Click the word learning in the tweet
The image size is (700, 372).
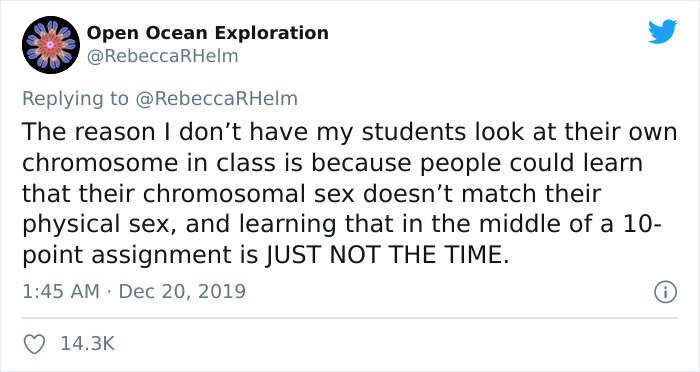point(287,225)
